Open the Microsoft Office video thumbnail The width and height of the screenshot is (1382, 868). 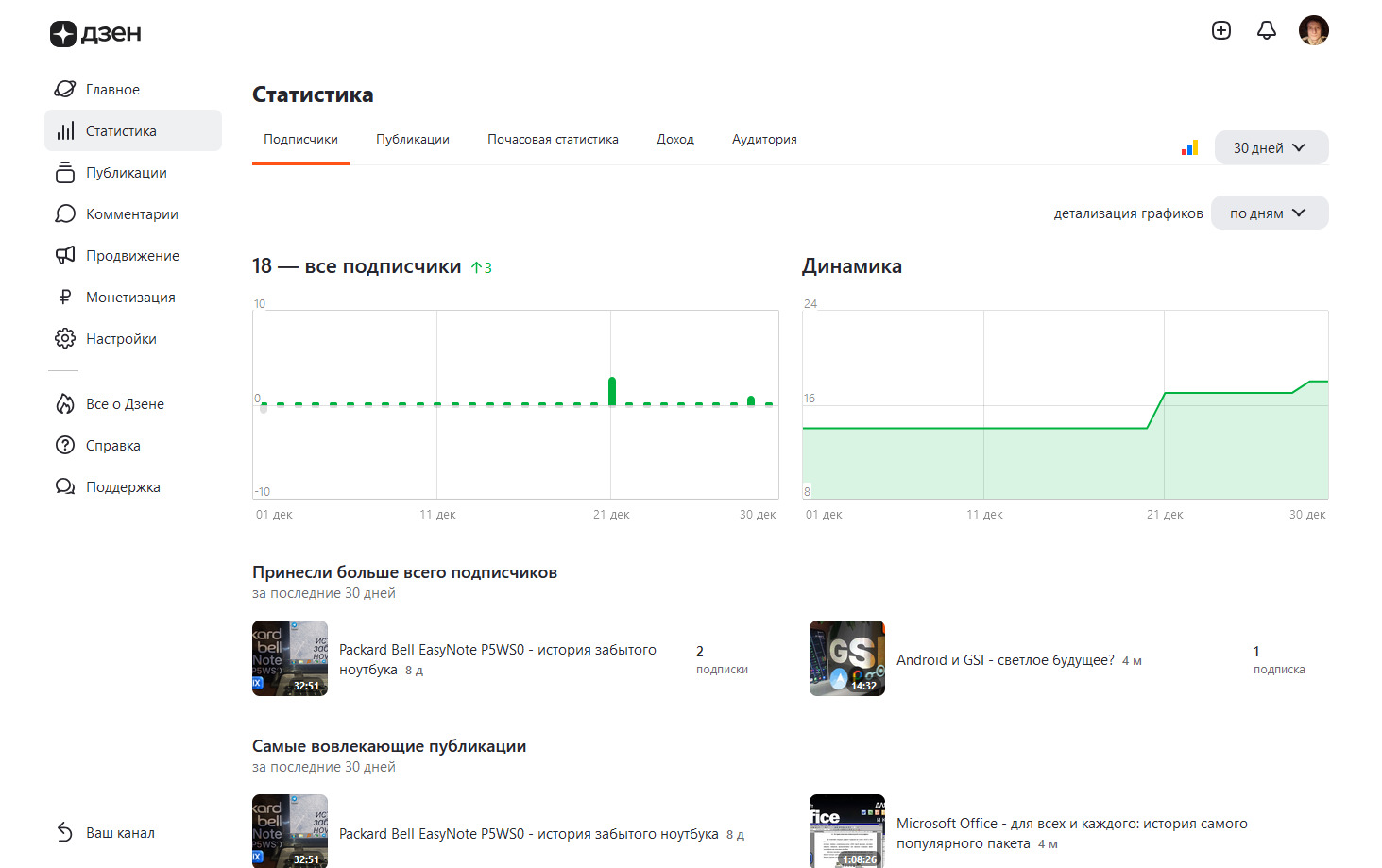[x=847, y=831]
